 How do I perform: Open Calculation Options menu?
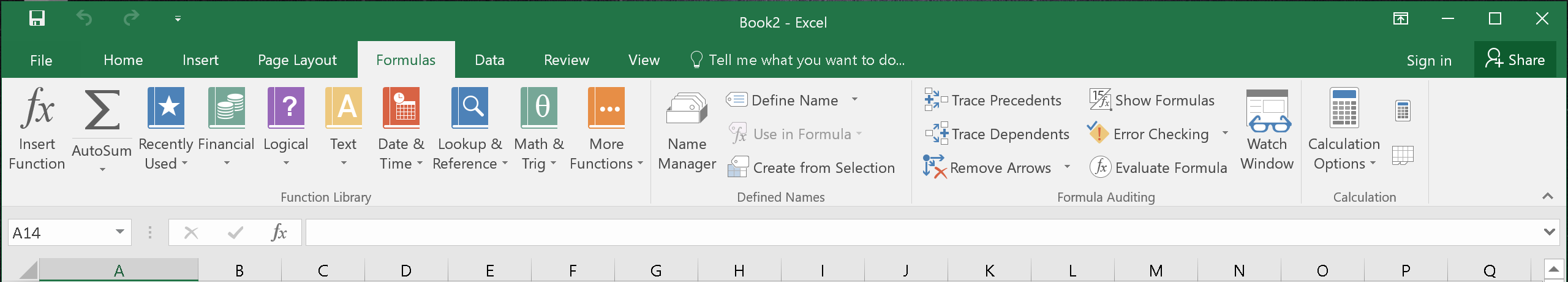click(x=1344, y=129)
